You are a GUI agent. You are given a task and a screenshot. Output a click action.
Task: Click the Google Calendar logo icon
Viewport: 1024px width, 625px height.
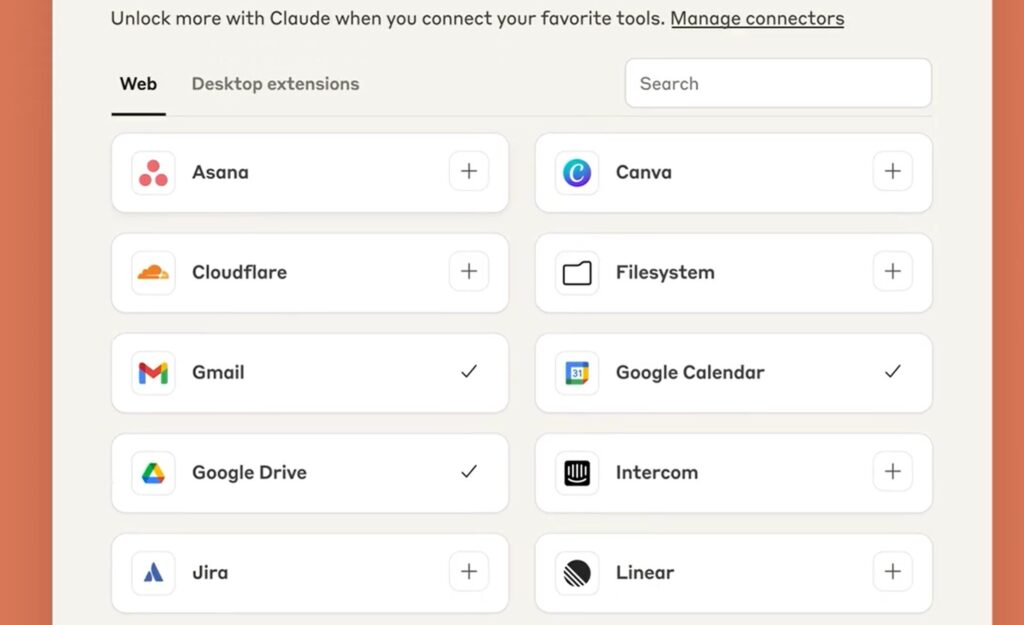577,372
